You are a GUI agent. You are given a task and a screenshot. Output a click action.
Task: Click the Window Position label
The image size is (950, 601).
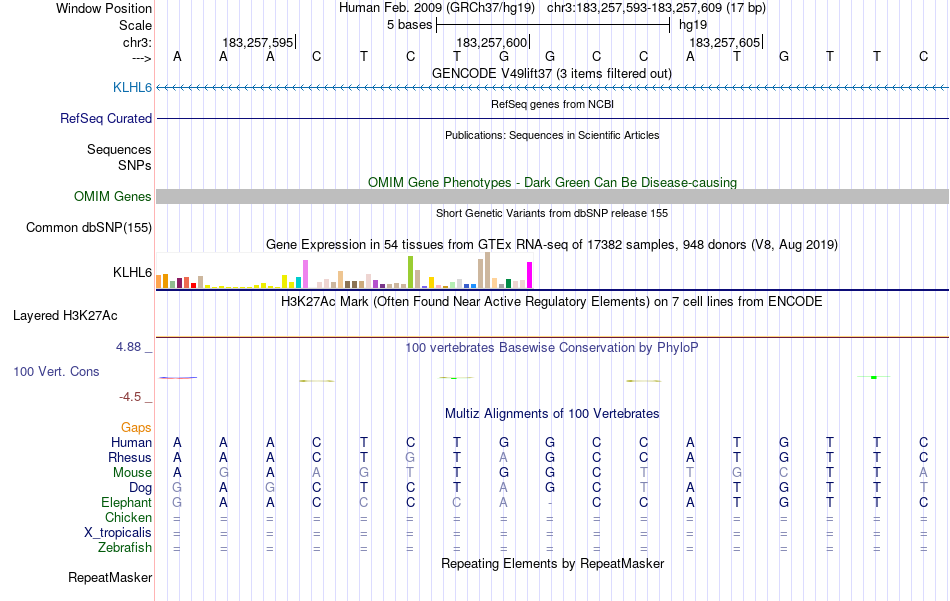[104, 8]
